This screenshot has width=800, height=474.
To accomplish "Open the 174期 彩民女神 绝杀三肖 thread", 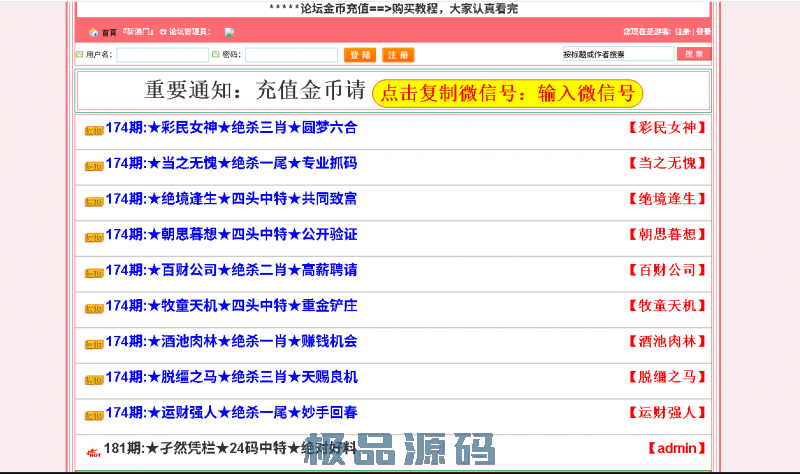I will click(x=231, y=128).
